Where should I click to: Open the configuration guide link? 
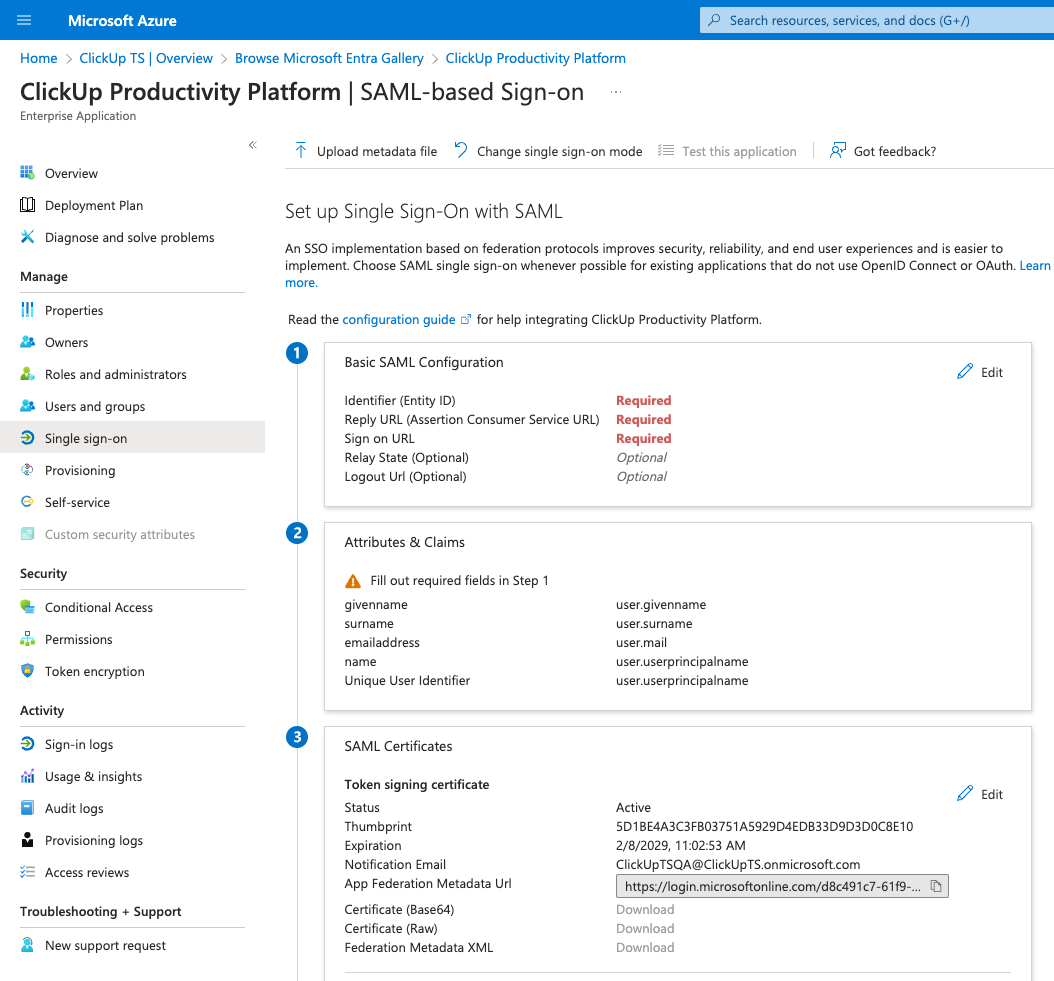400,319
